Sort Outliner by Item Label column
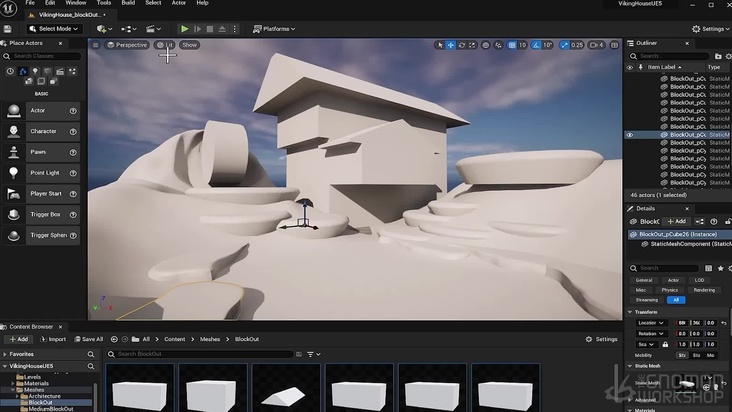Viewport: 732px width, 412px height. click(664, 67)
